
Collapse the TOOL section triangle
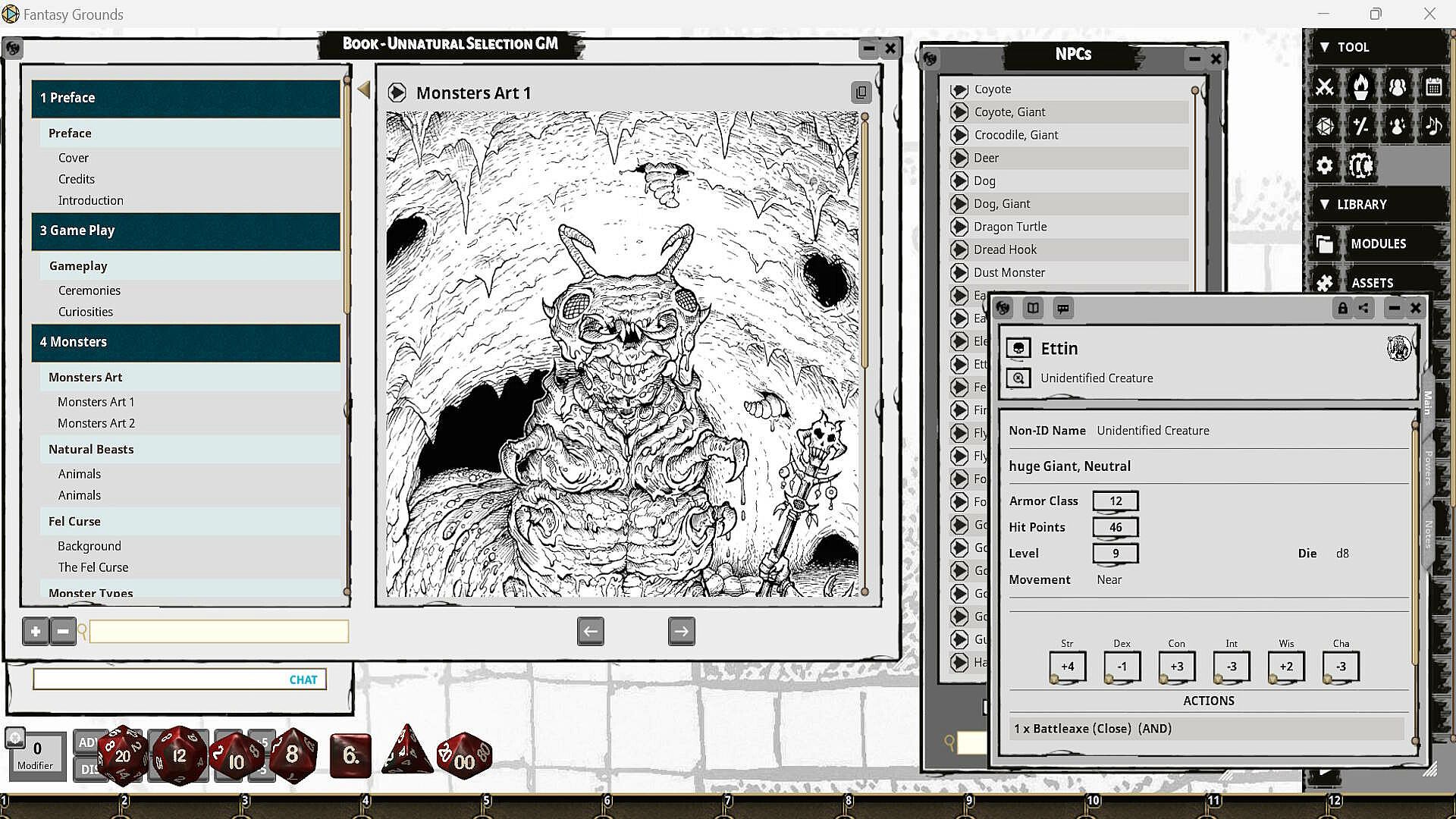1324,47
